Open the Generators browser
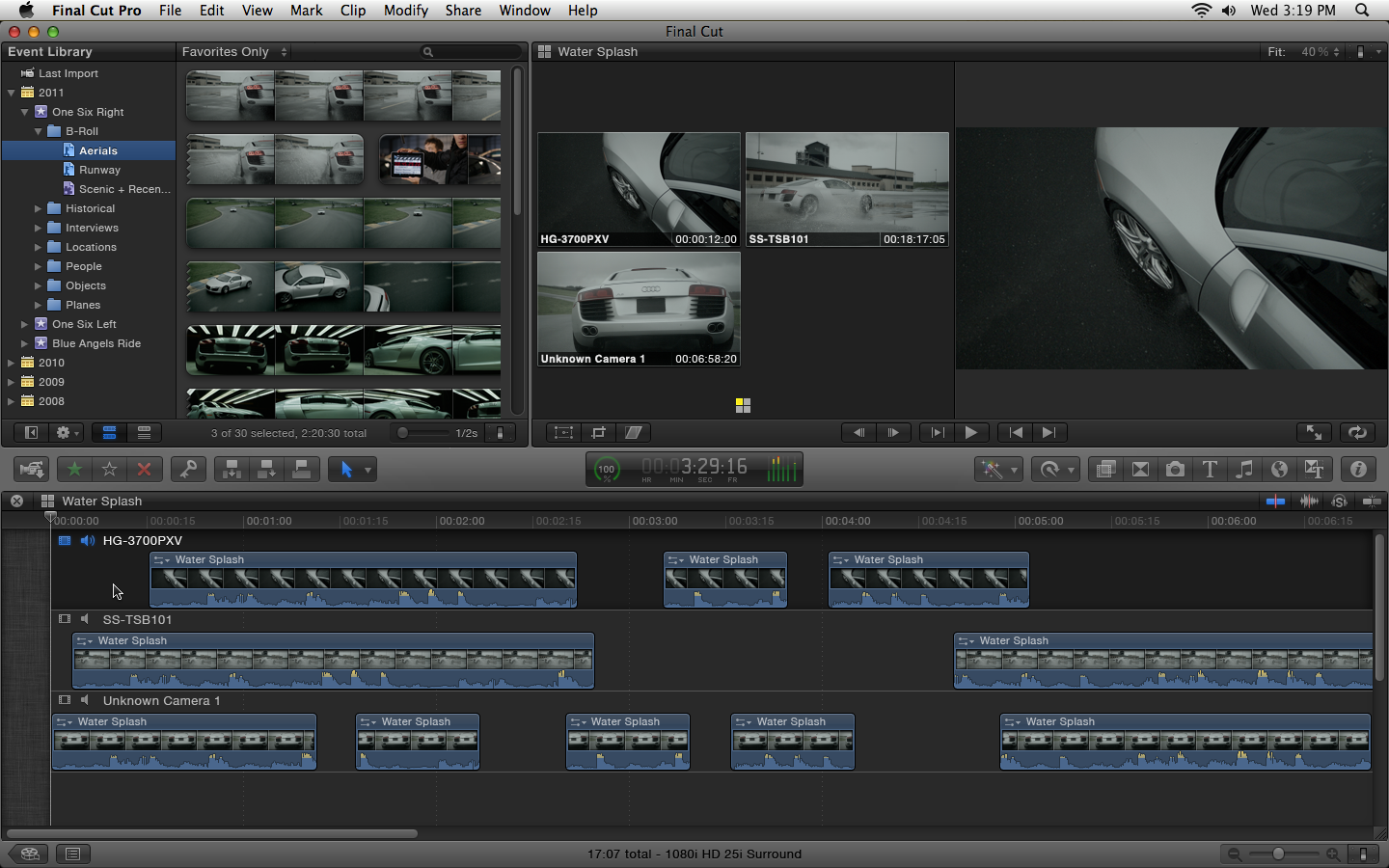Image resolution: width=1389 pixels, height=868 pixels. 1279,470
